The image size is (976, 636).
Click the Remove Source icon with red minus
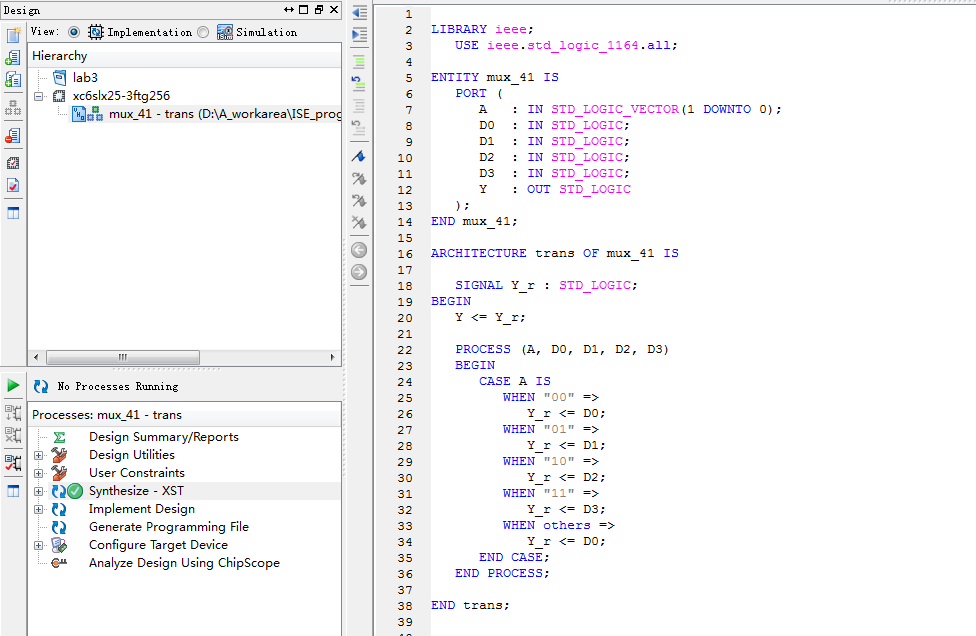pos(13,135)
